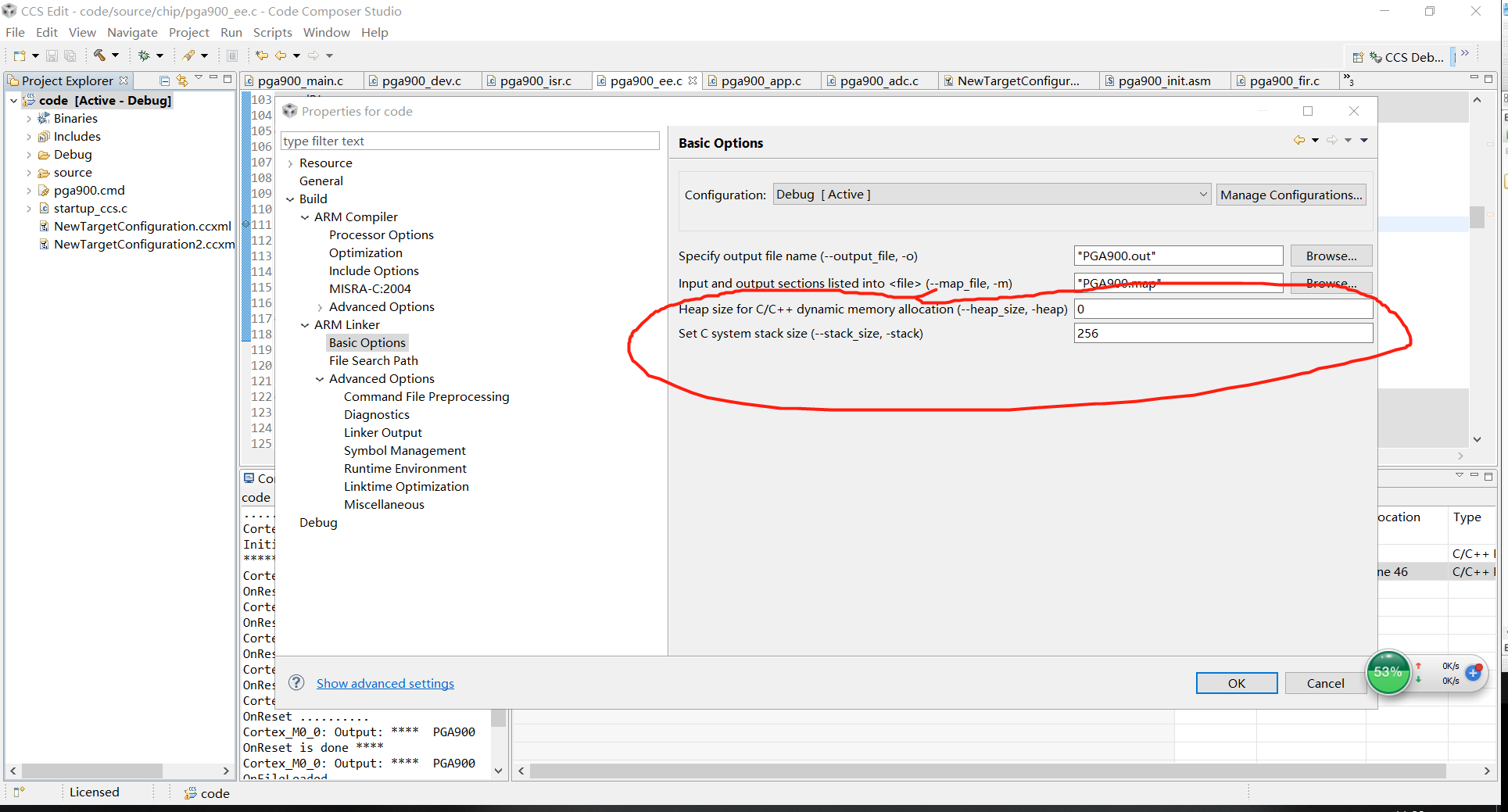Select File Search Path under ARM Linker
The image size is (1508, 812).
(373, 360)
